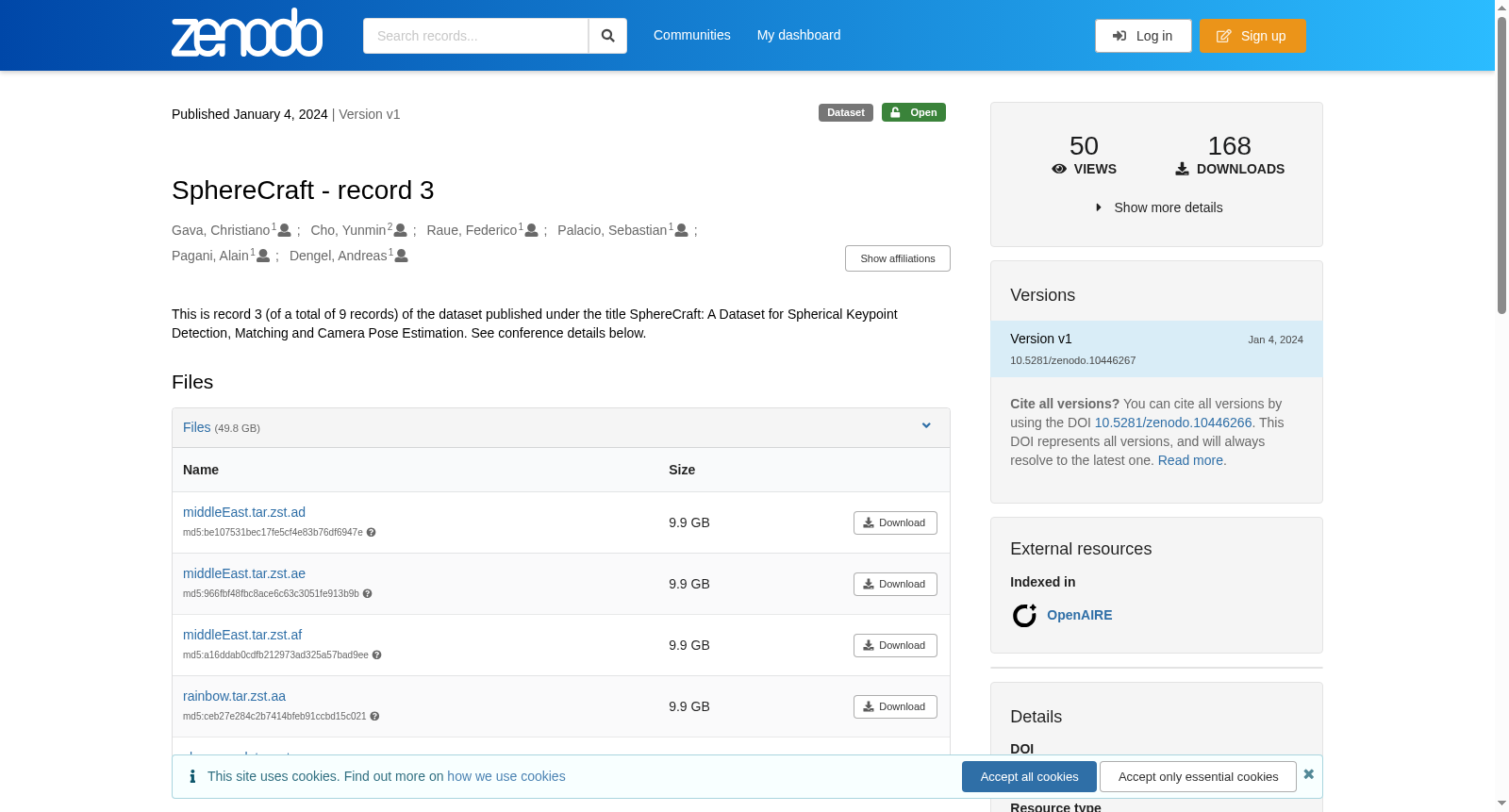Collapse the Files panel chevron
The height and width of the screenshot is (812, 1509).
click(926, 426)
